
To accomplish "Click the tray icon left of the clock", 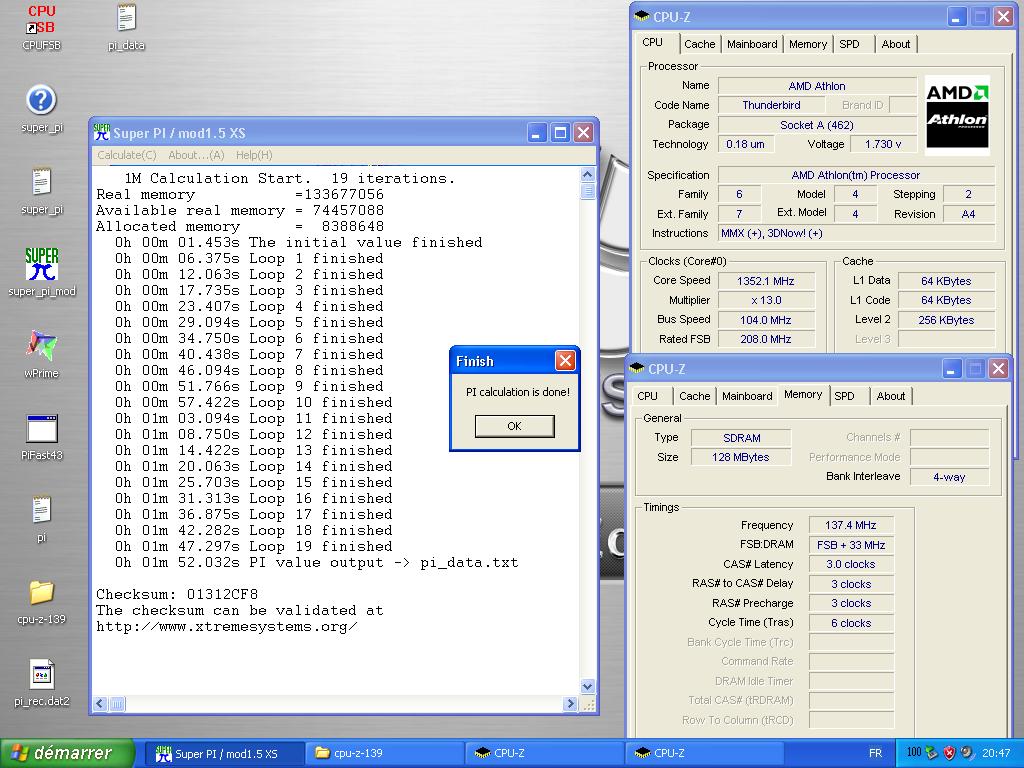I will 967,753.
